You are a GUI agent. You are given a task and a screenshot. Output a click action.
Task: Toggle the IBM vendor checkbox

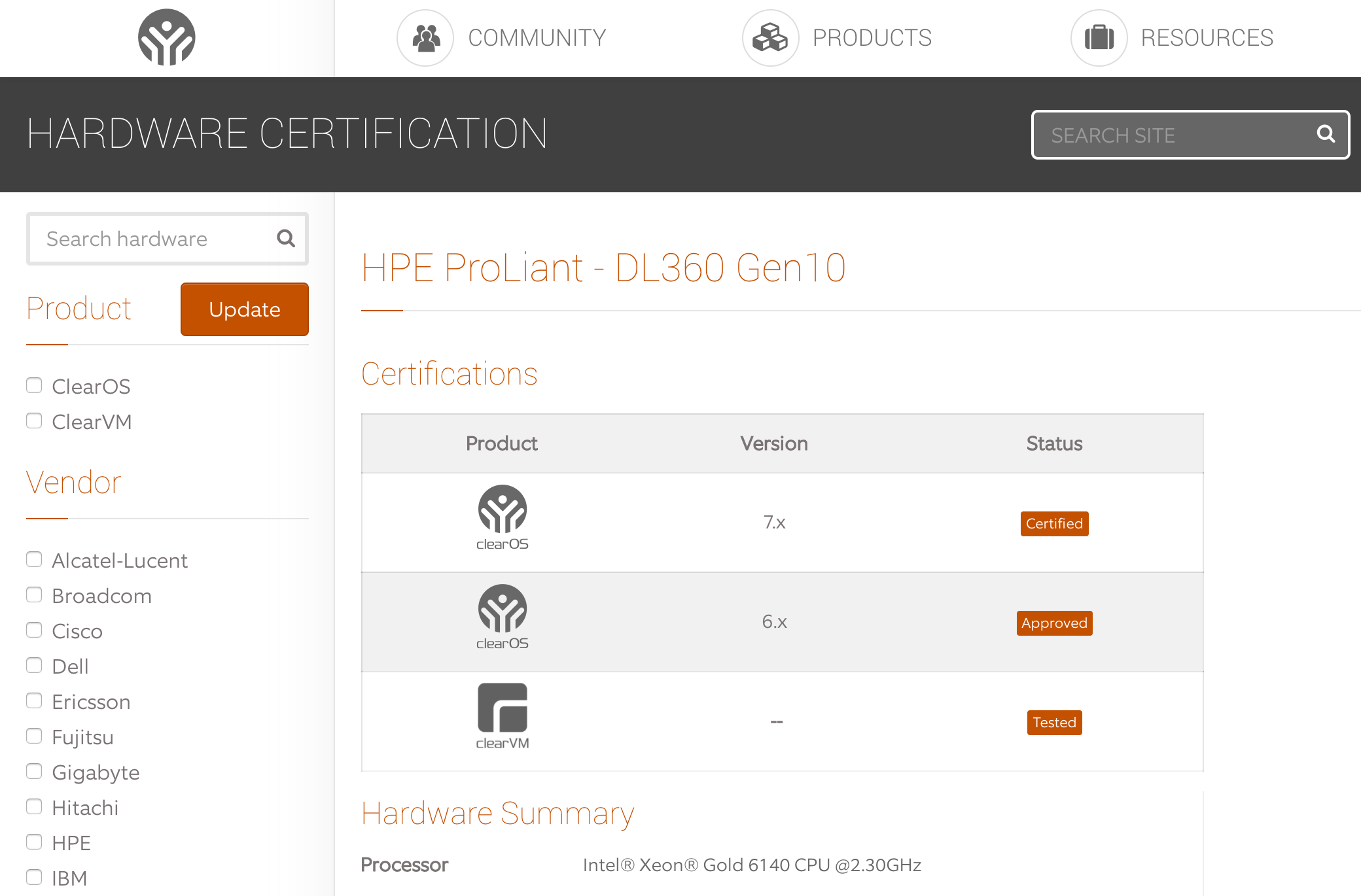pyautogui.click(x=34, y=877)
